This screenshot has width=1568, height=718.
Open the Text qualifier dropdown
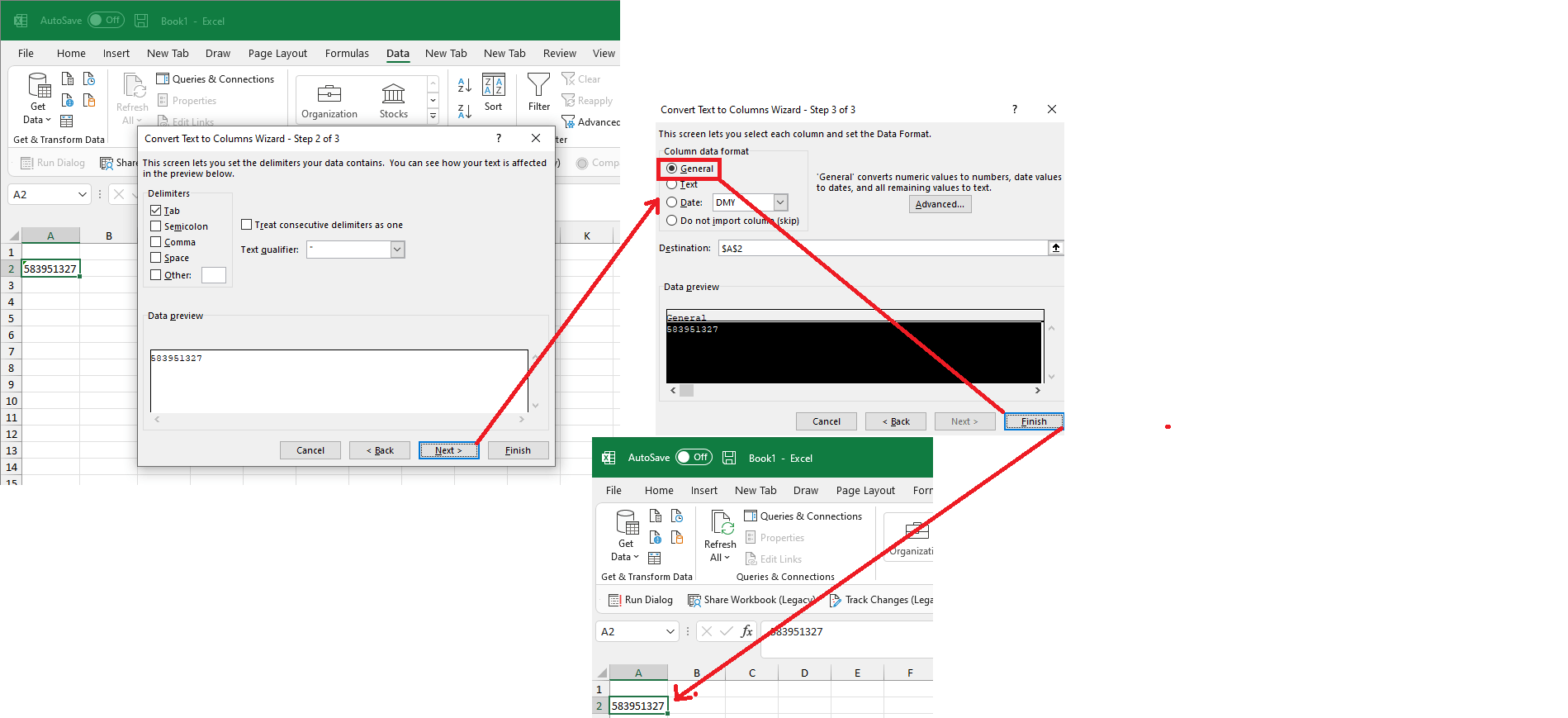(x=397, y=250)
